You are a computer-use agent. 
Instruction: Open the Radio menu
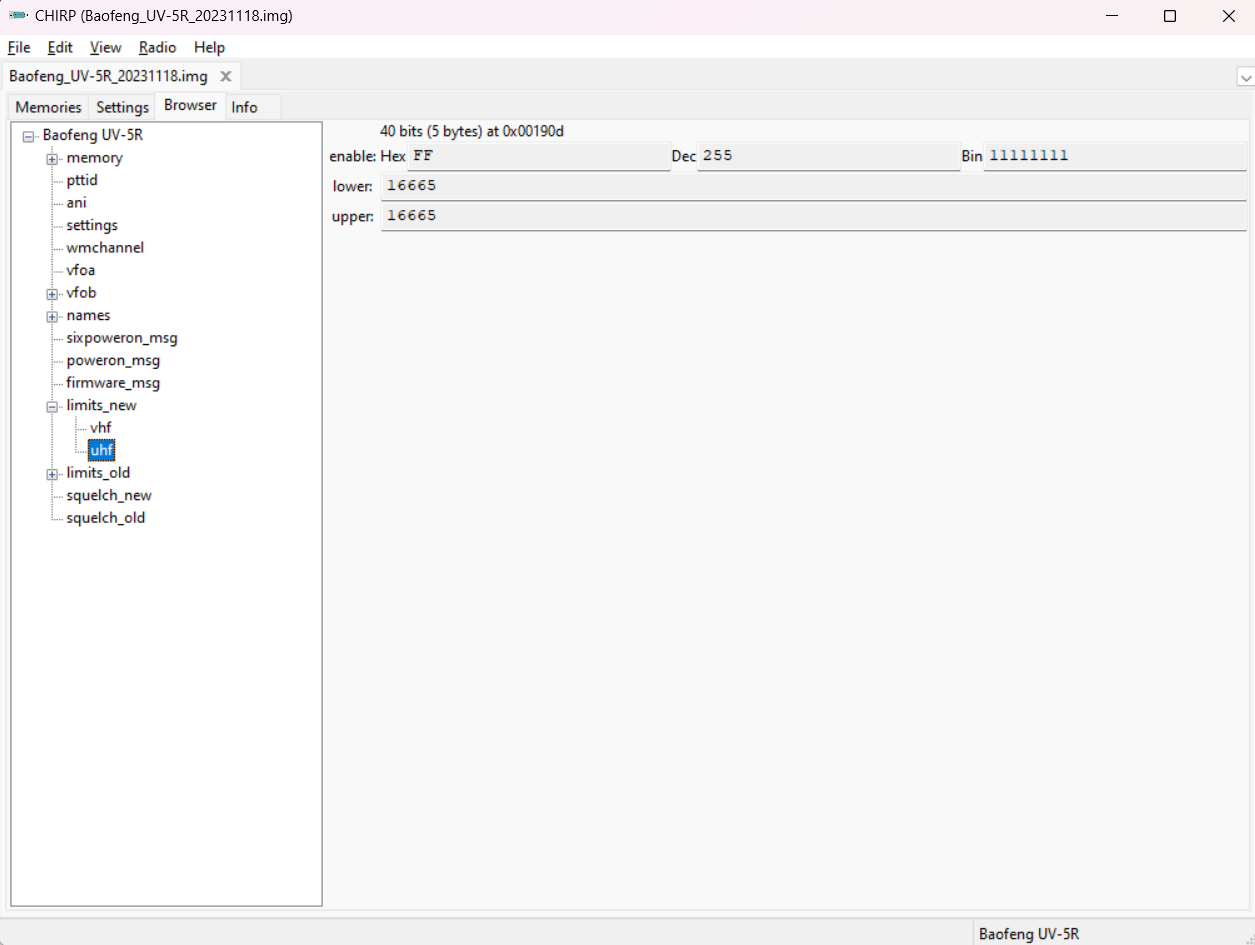point(157,47)
